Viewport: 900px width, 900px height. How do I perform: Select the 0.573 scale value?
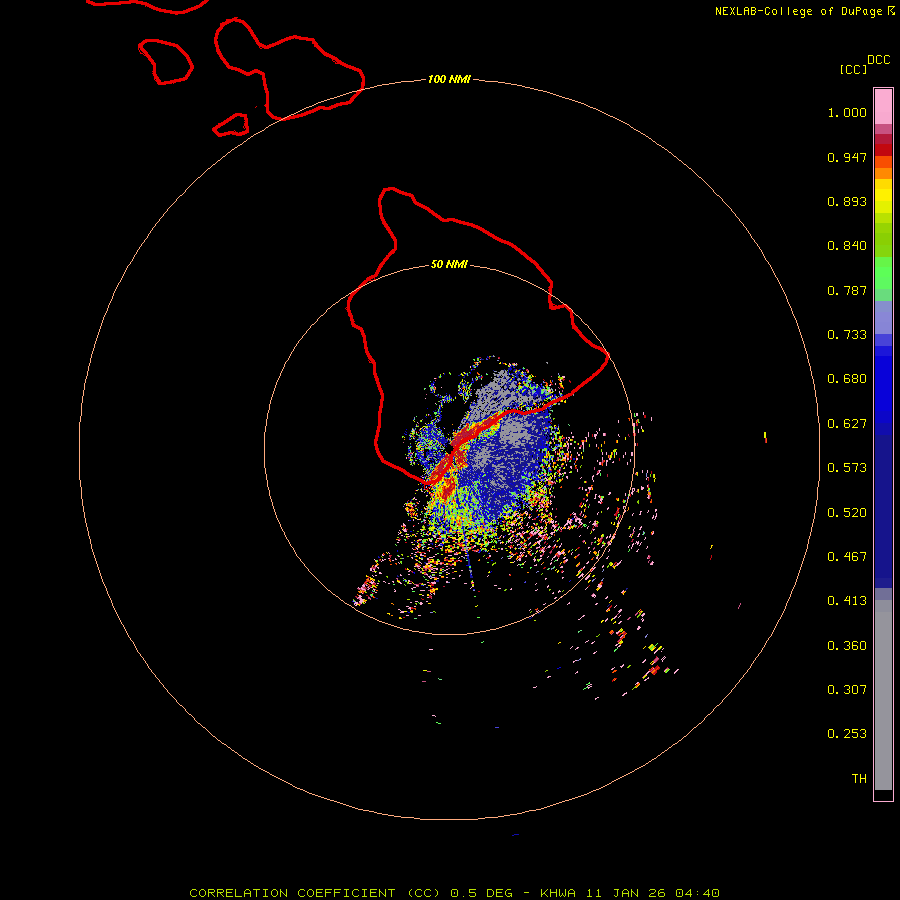pyautogui.click(x=847, y=468)
